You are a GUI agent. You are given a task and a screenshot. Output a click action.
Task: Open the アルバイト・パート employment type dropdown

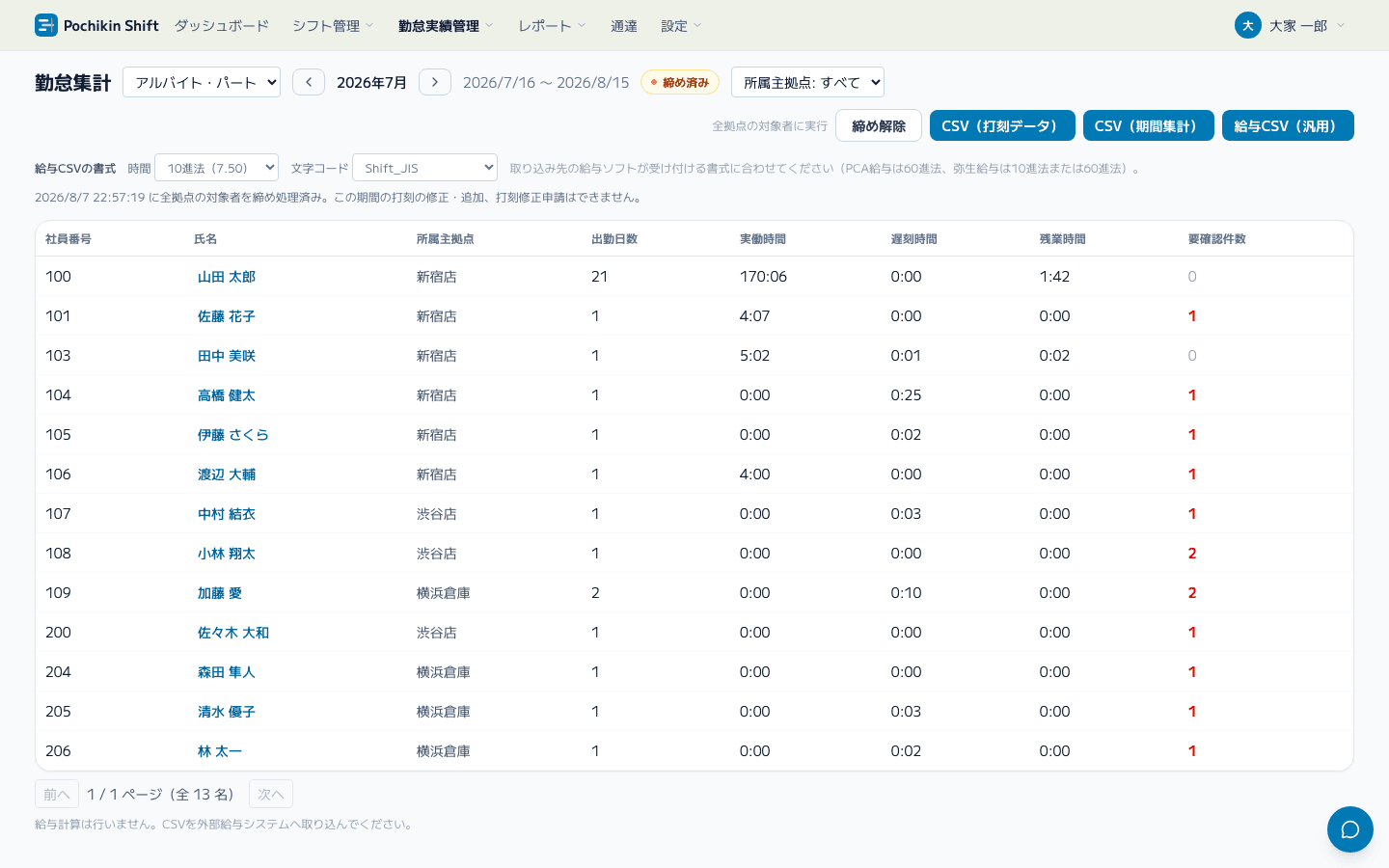[x=202, y=82]
